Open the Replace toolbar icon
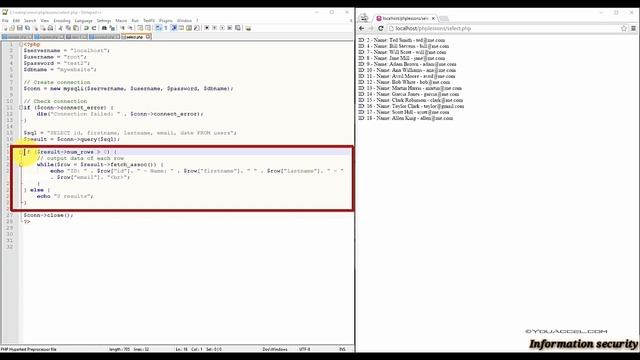Screen dimensions: 640x360 (x=113, y=28)
